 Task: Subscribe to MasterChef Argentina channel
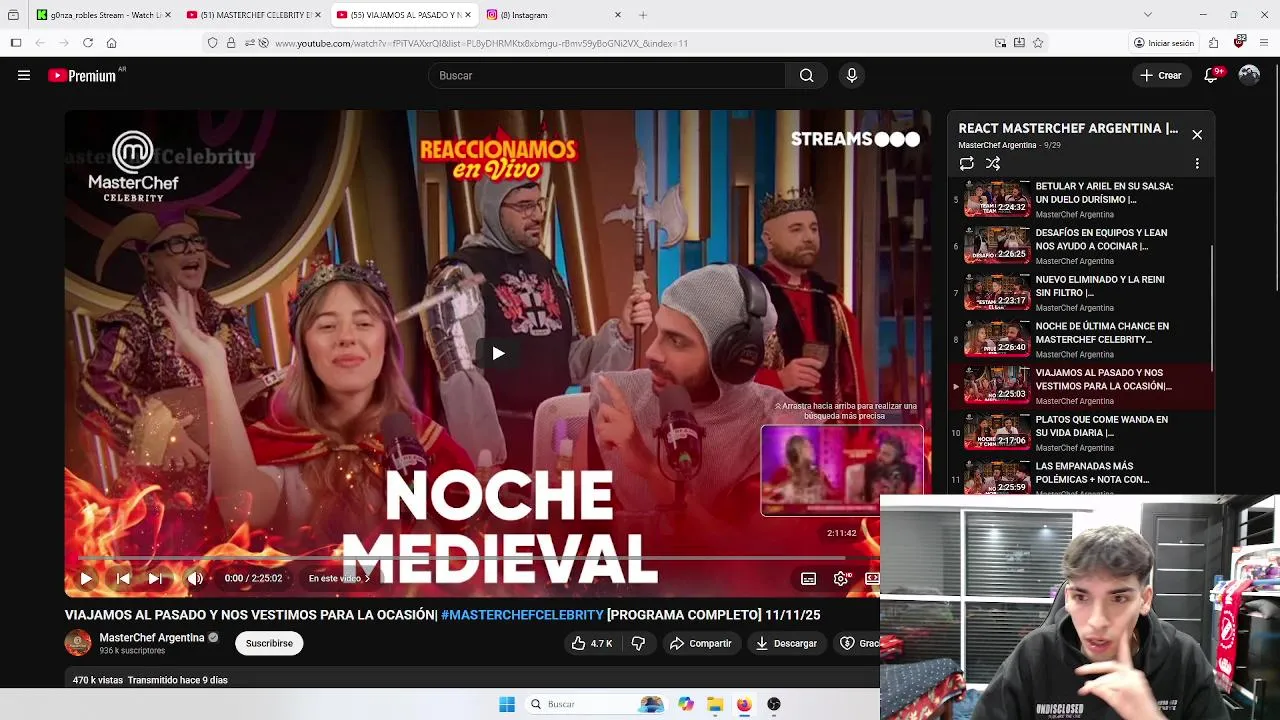[269, 643]
